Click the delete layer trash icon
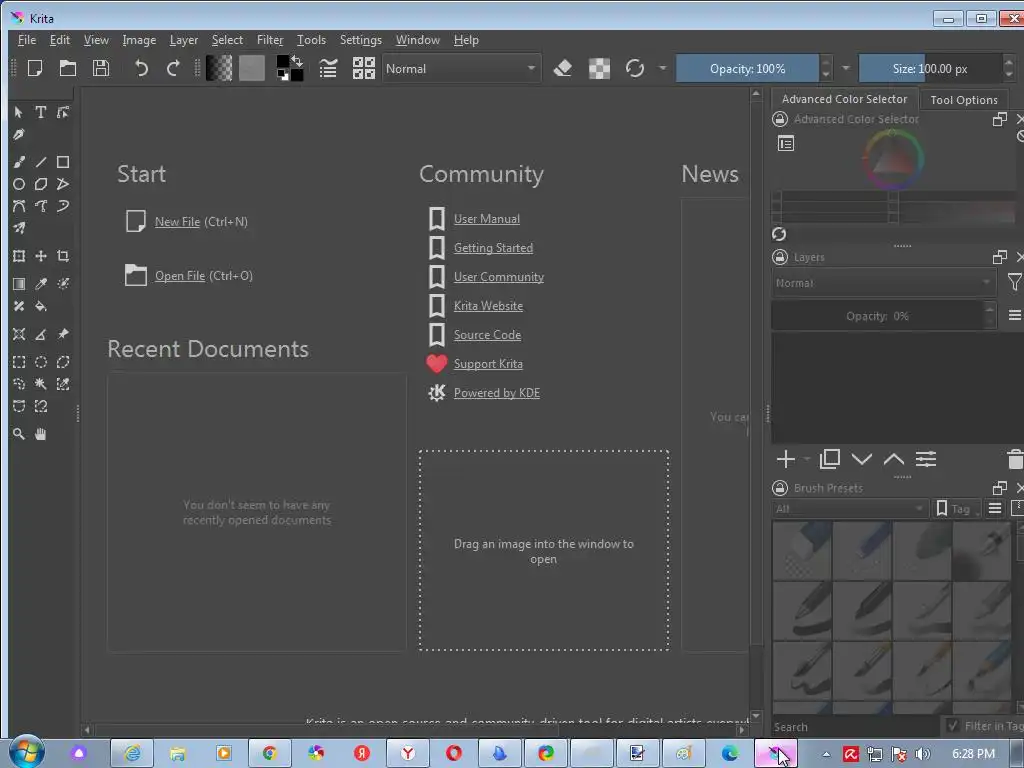1024x768 pixels. pos(1015,459)
